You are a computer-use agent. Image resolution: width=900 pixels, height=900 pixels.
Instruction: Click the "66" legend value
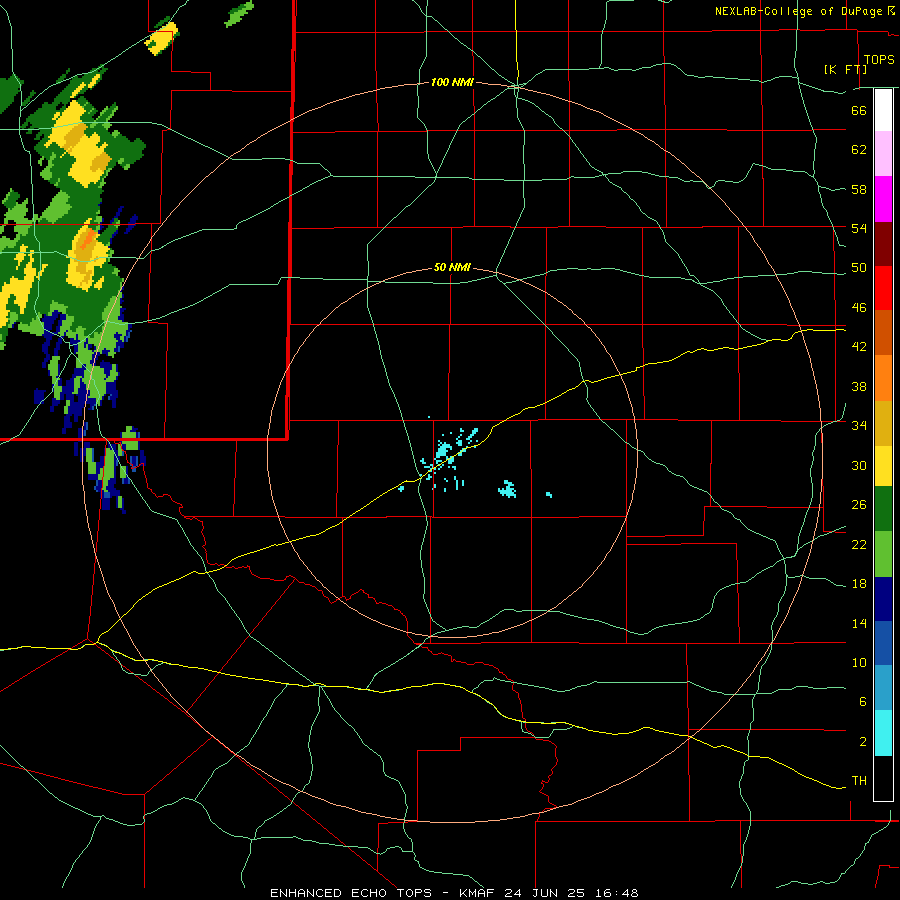859,110
